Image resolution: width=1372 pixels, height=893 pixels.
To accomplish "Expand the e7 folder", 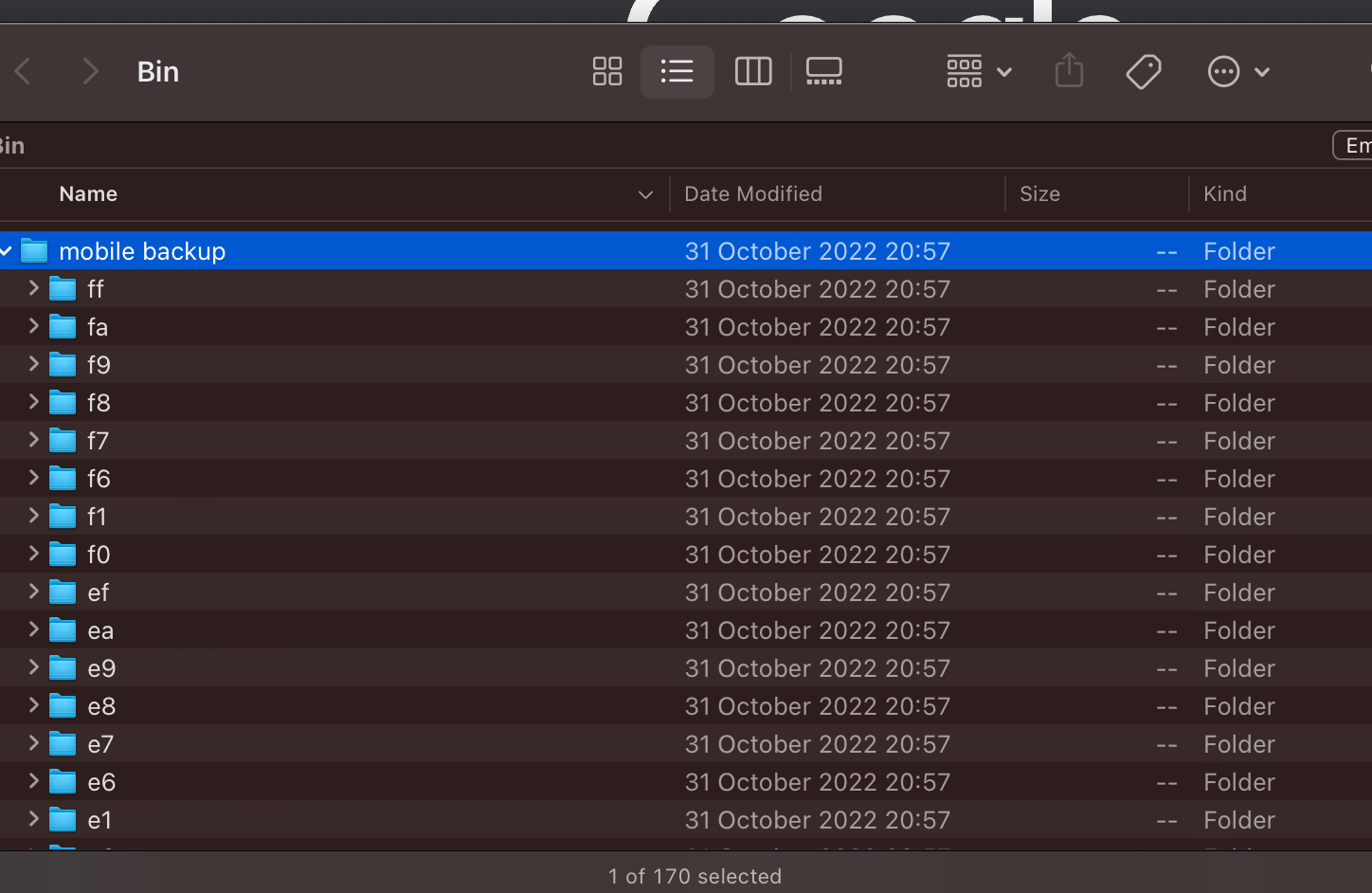I will [x=34, y=743].
